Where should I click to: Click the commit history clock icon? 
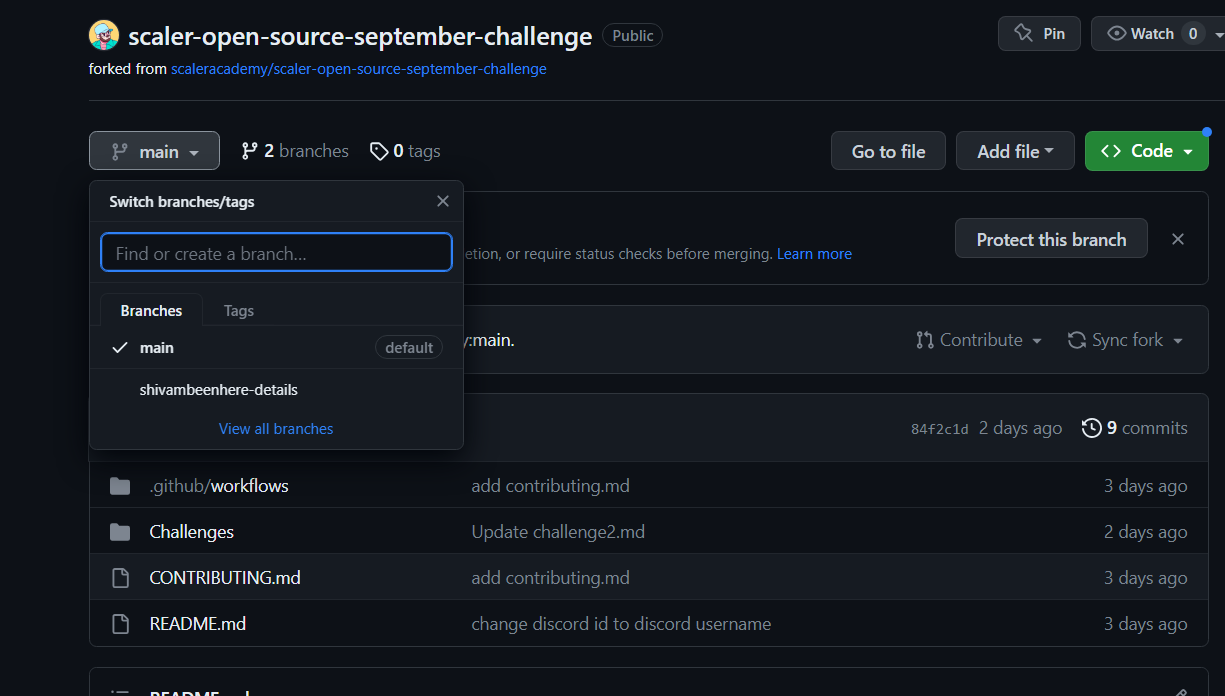(1091, 427)
